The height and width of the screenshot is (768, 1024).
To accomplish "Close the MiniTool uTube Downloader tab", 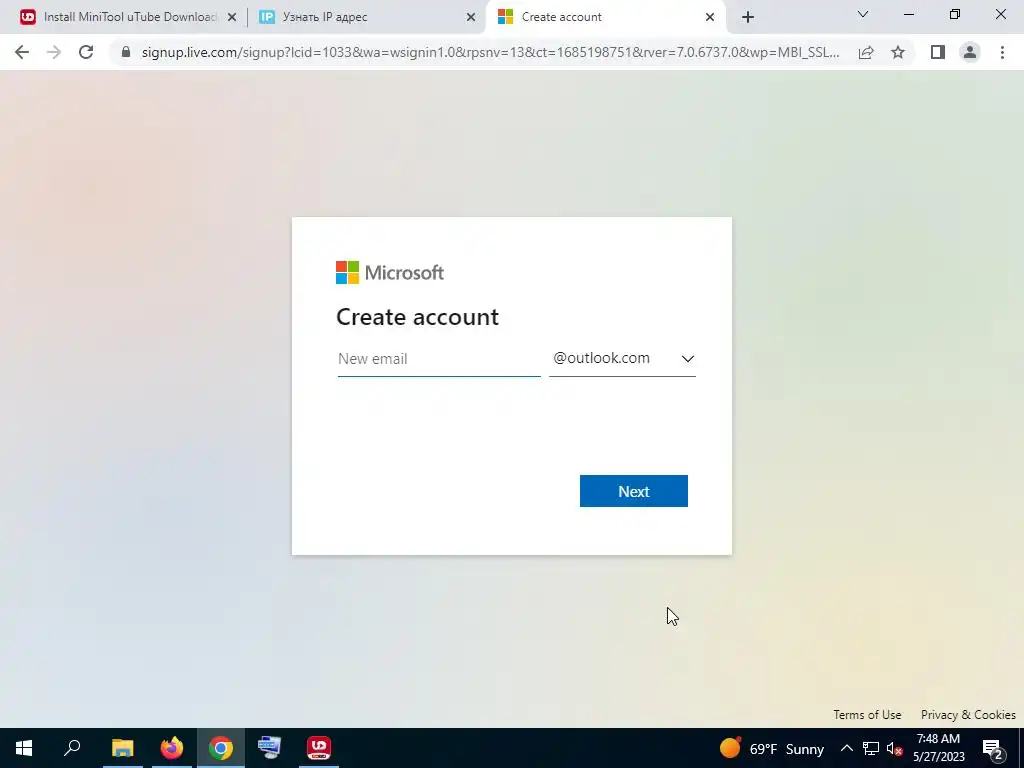I will 232,17.
